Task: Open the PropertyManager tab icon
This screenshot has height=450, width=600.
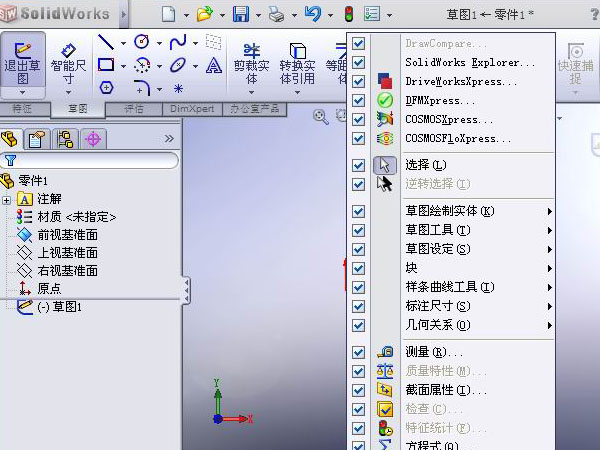Action: point(37,139)
